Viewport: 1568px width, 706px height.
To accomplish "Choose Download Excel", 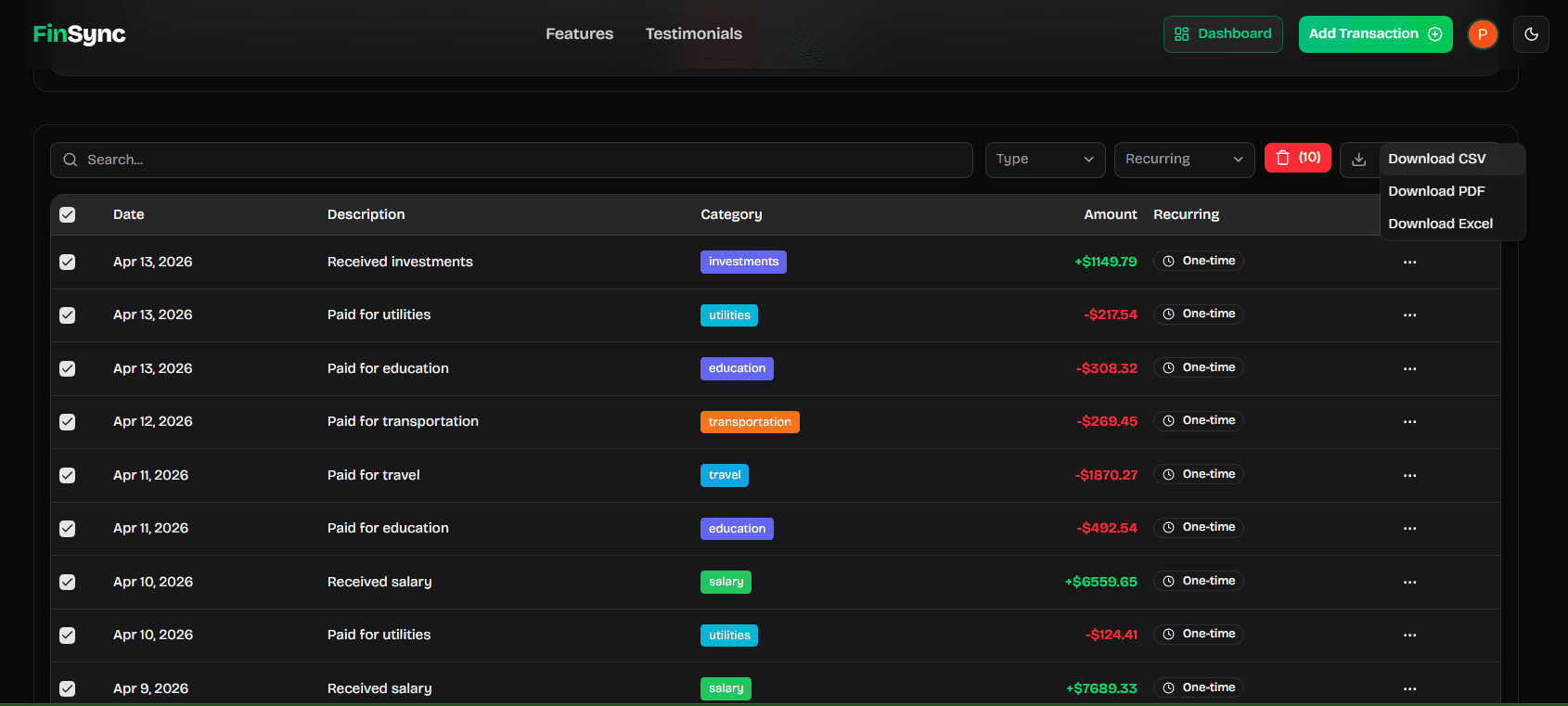I will pos(1452,224).
